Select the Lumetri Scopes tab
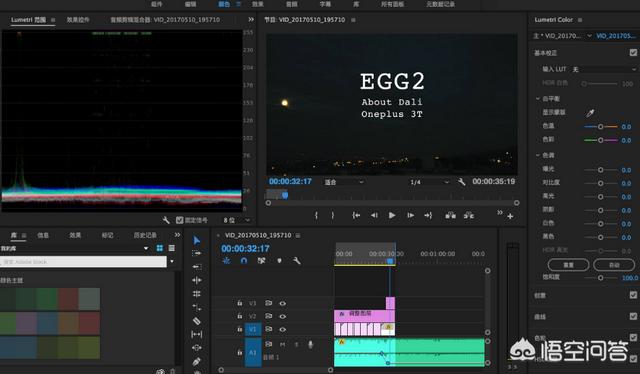The image size is (640, 374). tap(29, 20)
